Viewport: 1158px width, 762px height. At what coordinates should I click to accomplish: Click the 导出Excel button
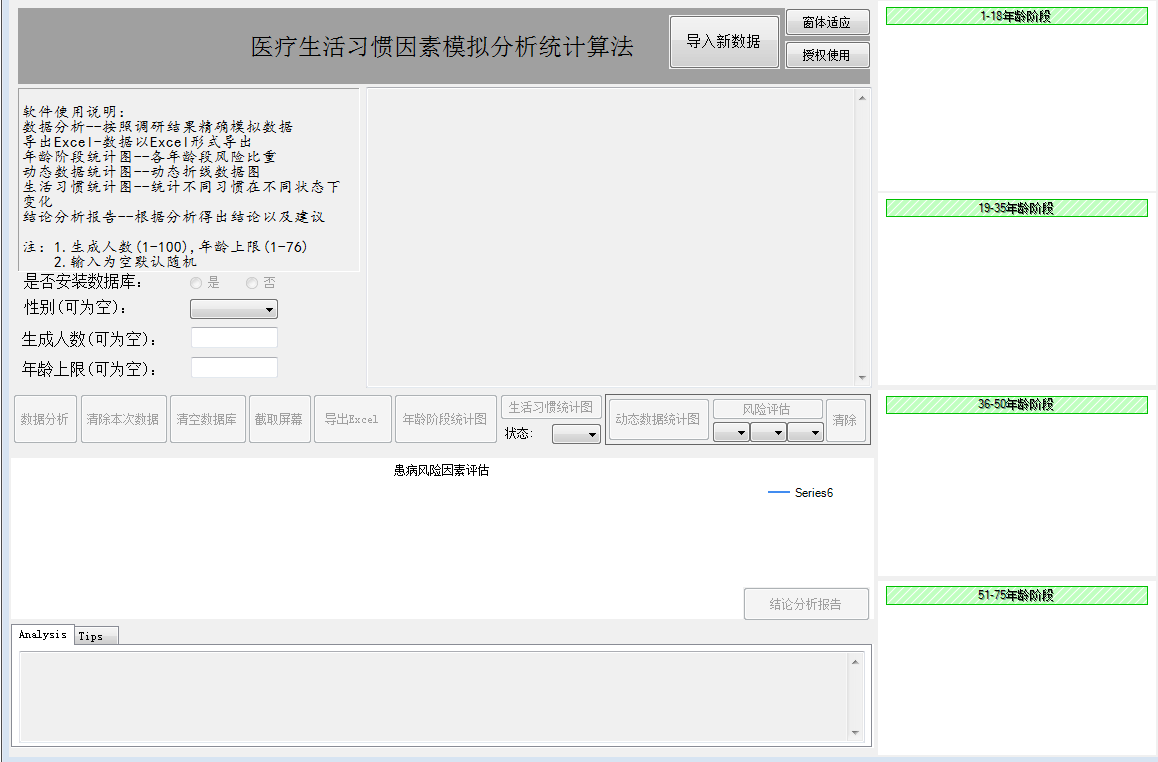[x=352, y=419]
